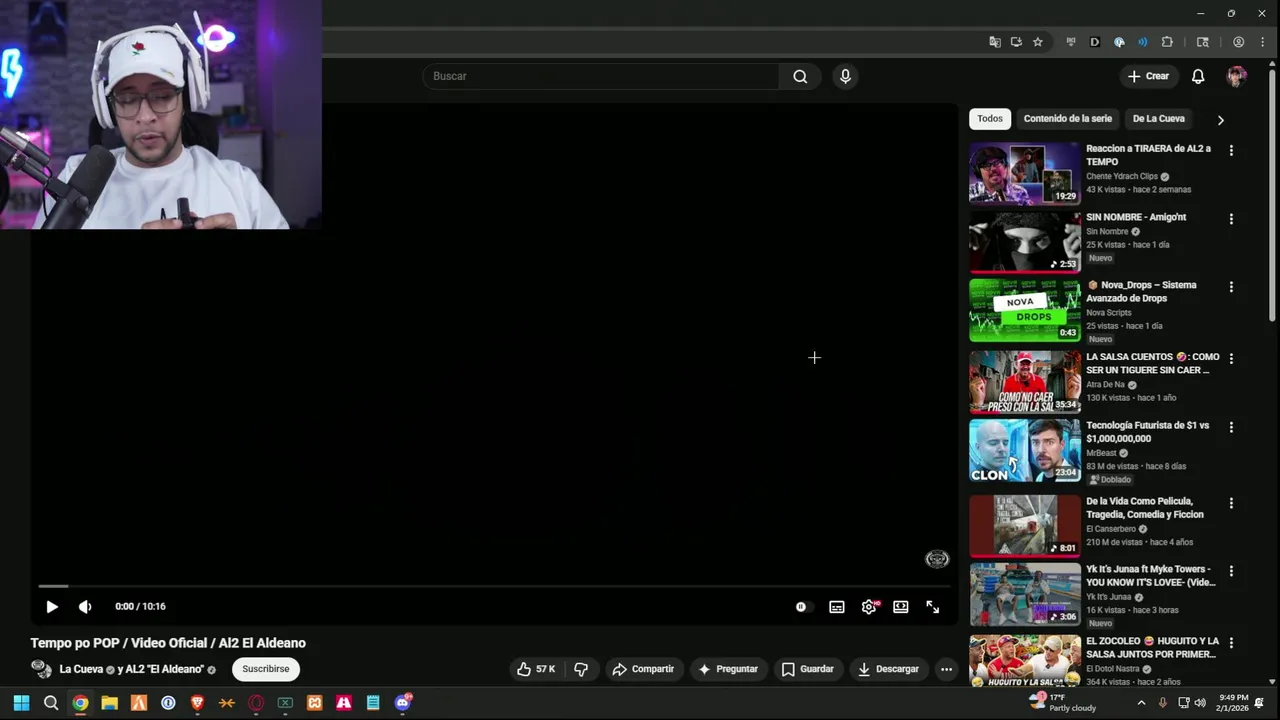Open options for De la Vida Como Pelicula
This screenshot has width=1280, height=720.
1231,503
